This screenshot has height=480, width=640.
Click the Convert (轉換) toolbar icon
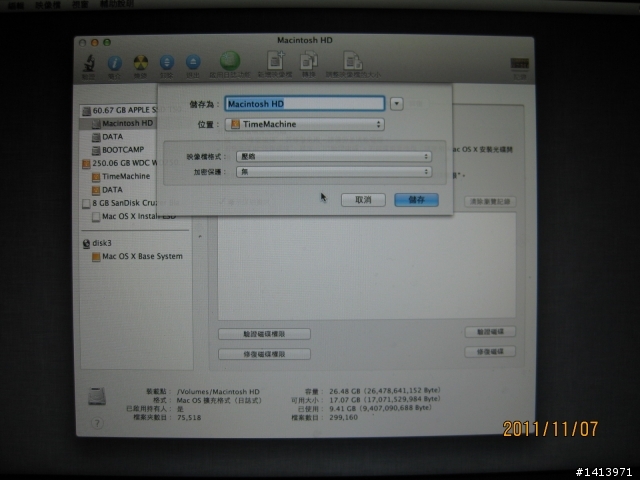pos(309,61)
